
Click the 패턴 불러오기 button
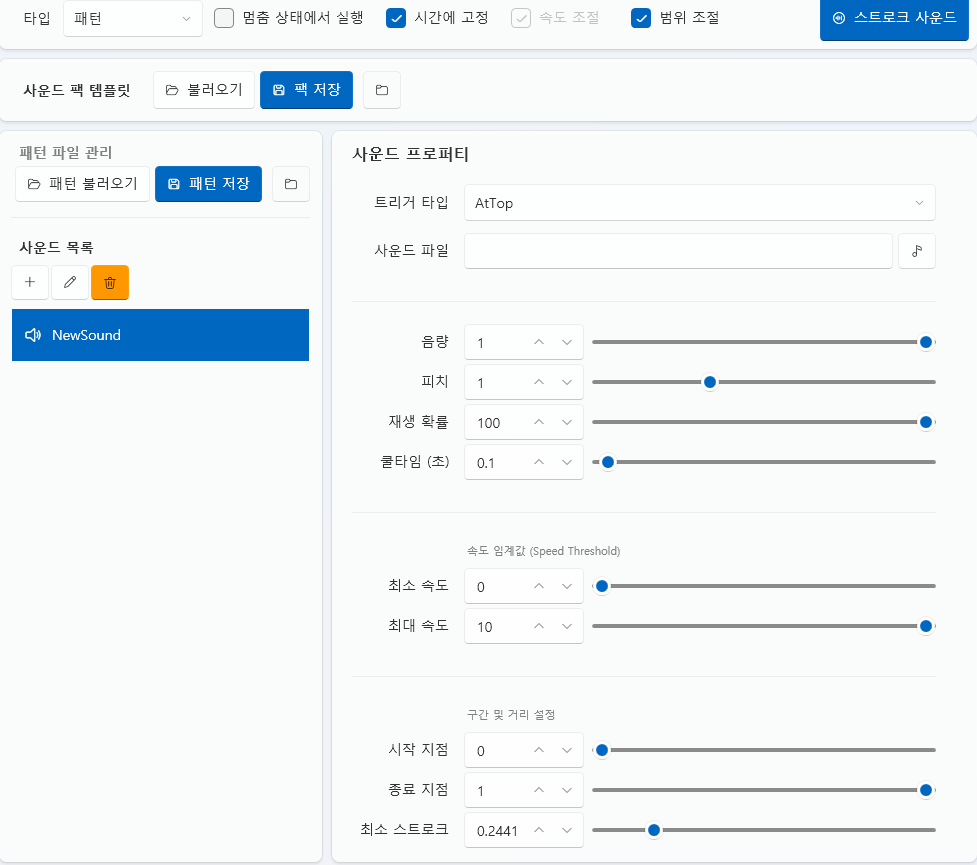coord(83,184)
